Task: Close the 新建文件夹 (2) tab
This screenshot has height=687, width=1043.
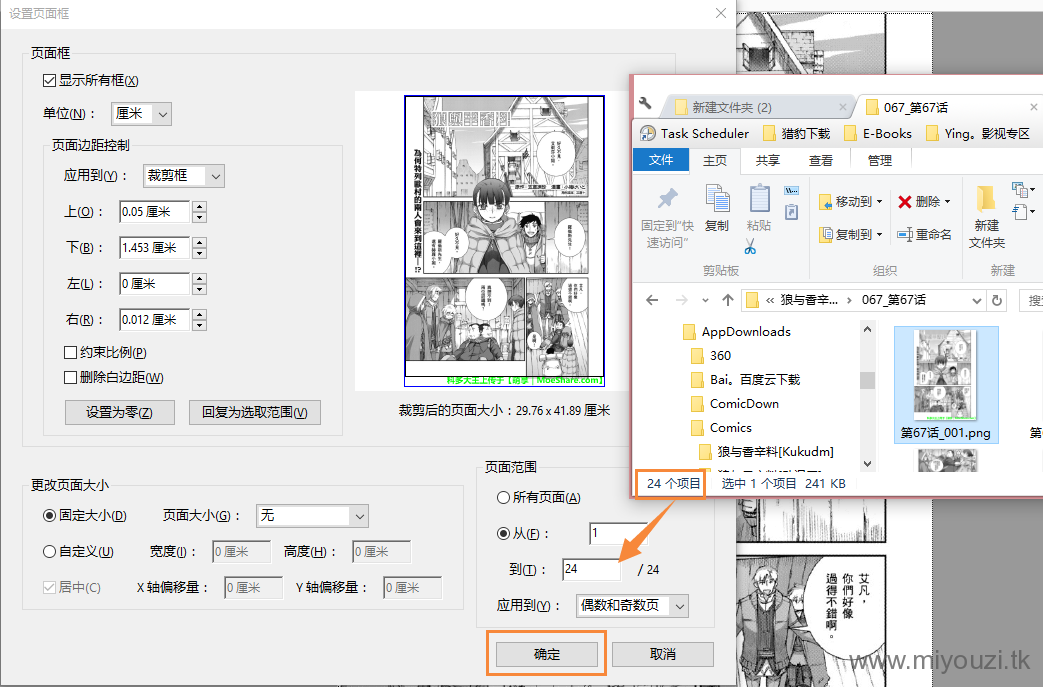Action: pos(843,106)
